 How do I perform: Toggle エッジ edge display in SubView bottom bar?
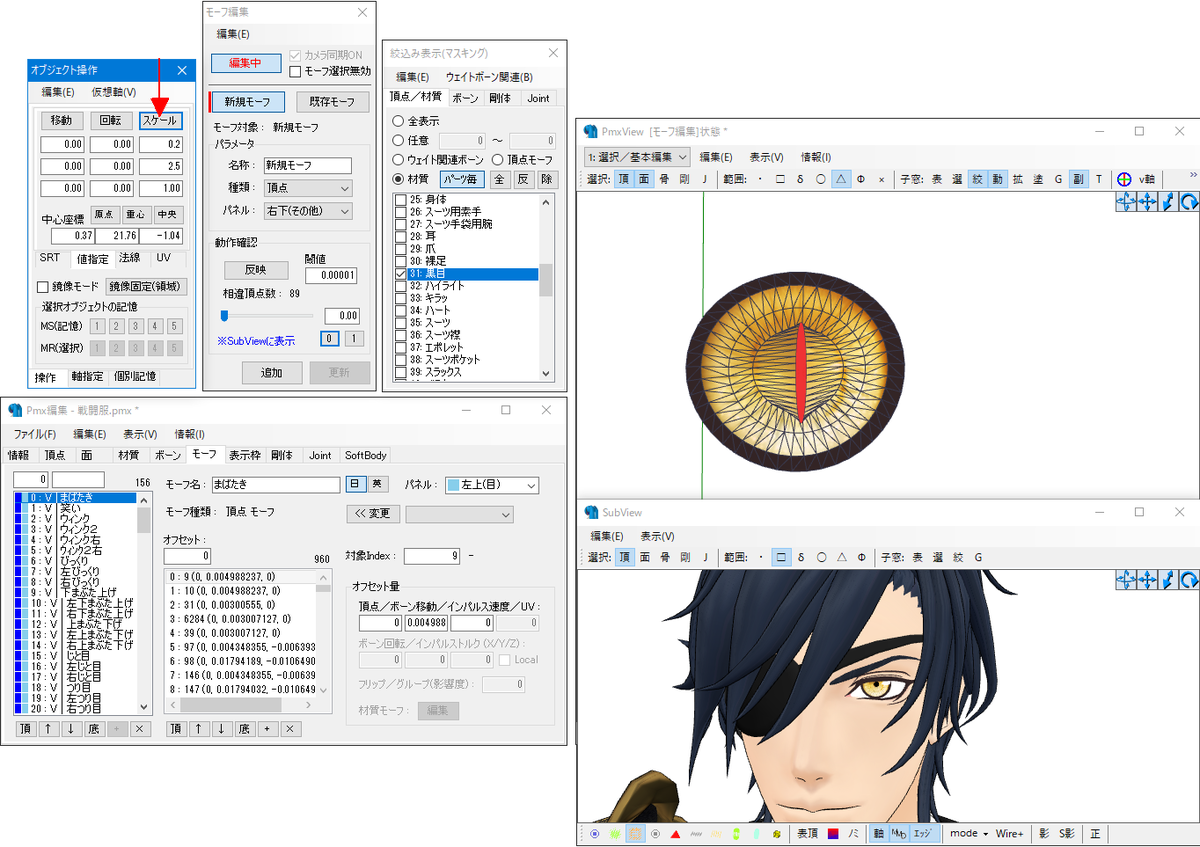coord(923,833)
